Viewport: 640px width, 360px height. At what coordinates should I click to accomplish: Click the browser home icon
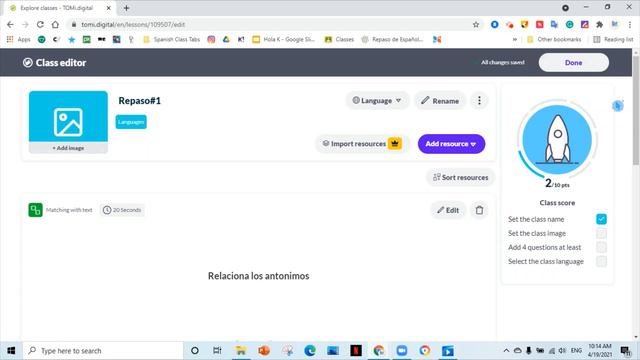pos(55,24)
